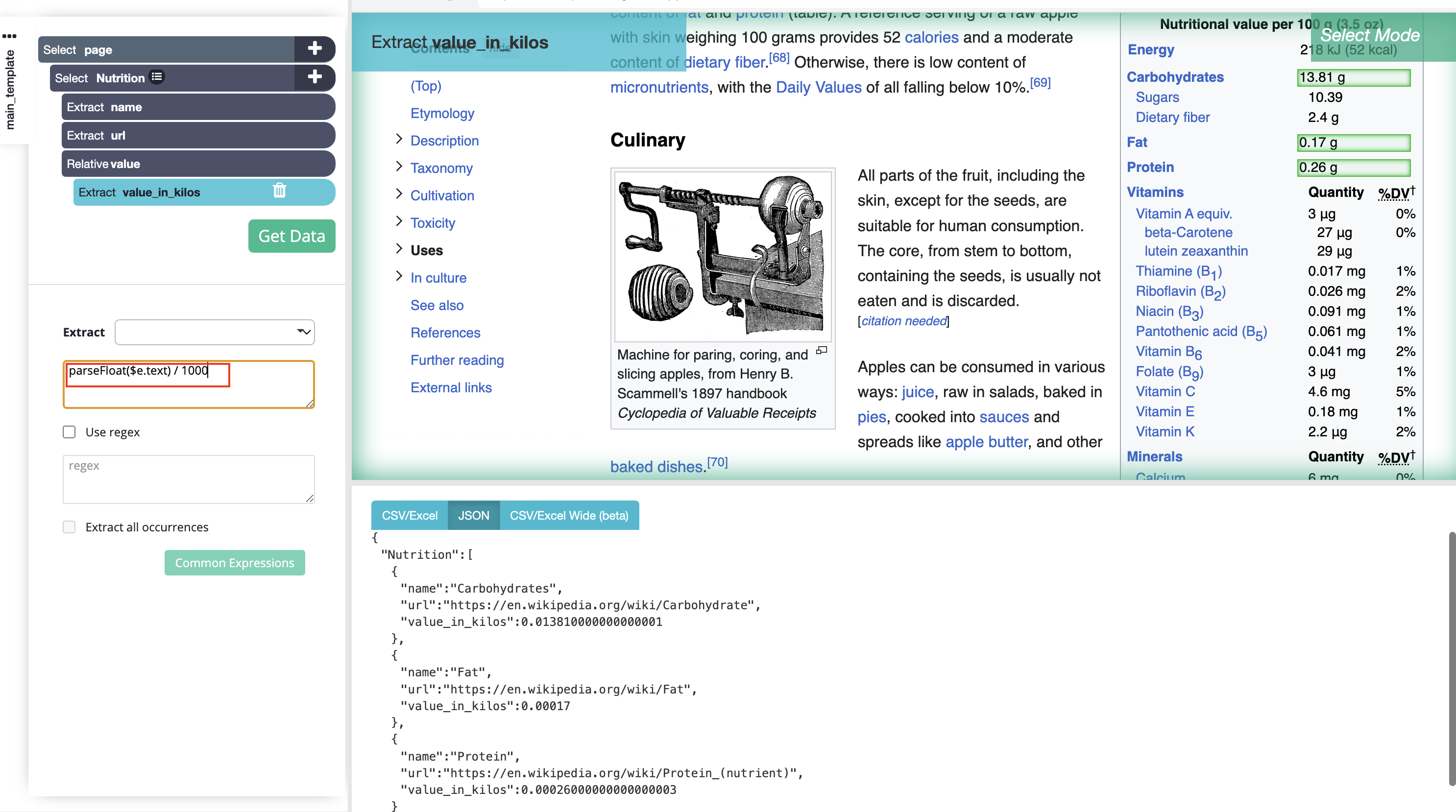
Task: Click the highlighted 0.26 g protein value
Action: [1353, 167]
